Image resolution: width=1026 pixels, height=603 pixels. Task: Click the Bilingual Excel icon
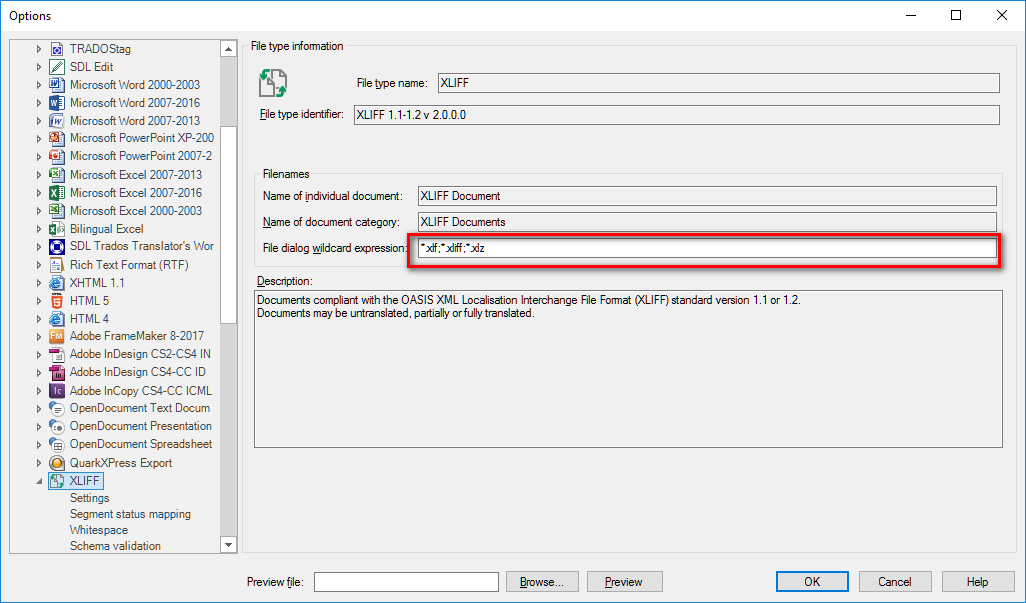(x=57, y=229)
